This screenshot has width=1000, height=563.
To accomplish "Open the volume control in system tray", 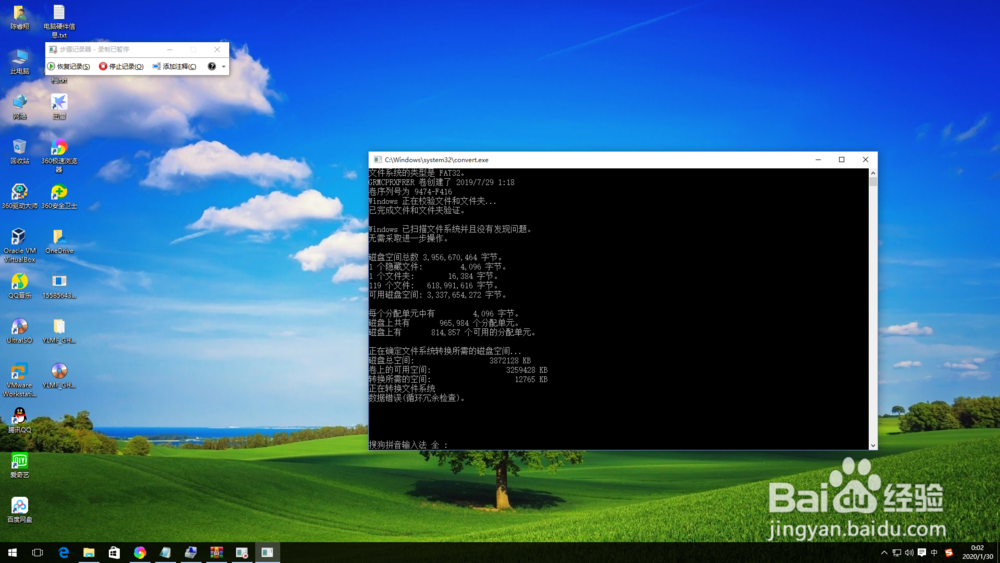I will coord(909,553).
